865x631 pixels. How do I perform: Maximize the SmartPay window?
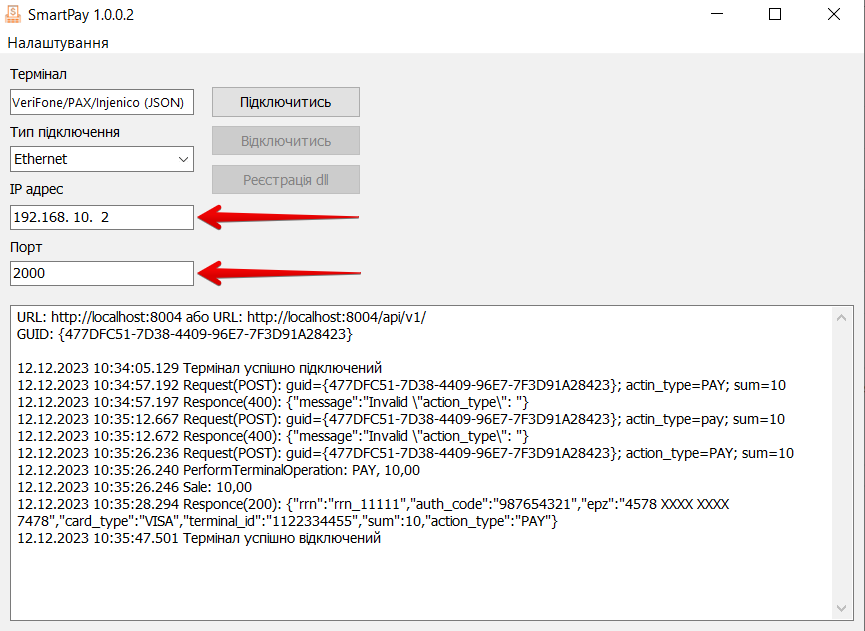click(775, 15)
